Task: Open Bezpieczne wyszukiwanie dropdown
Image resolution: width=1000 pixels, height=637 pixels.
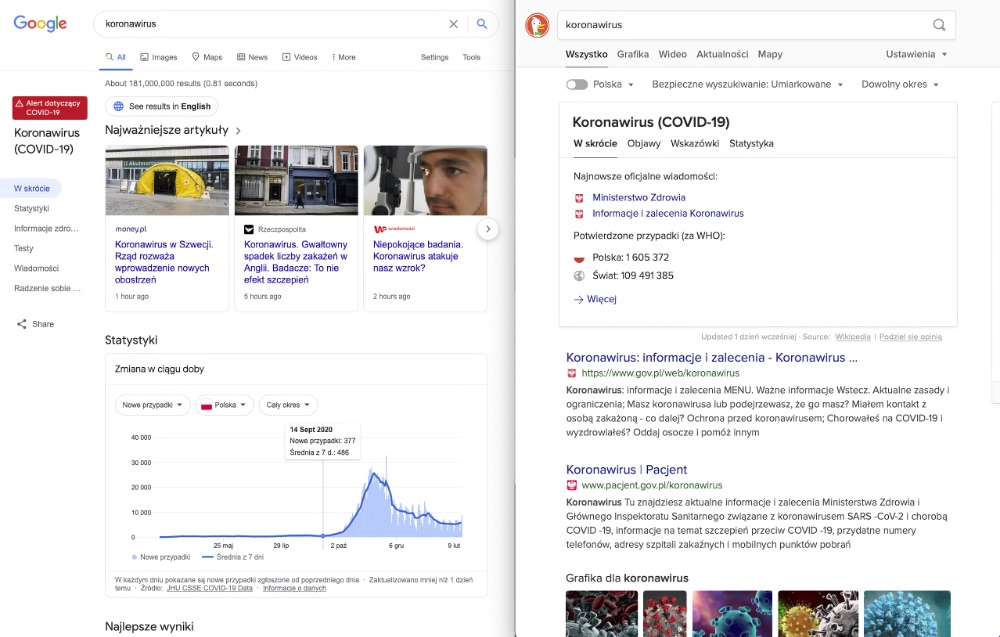Action: pyautogui.click(x=747, y=85)
